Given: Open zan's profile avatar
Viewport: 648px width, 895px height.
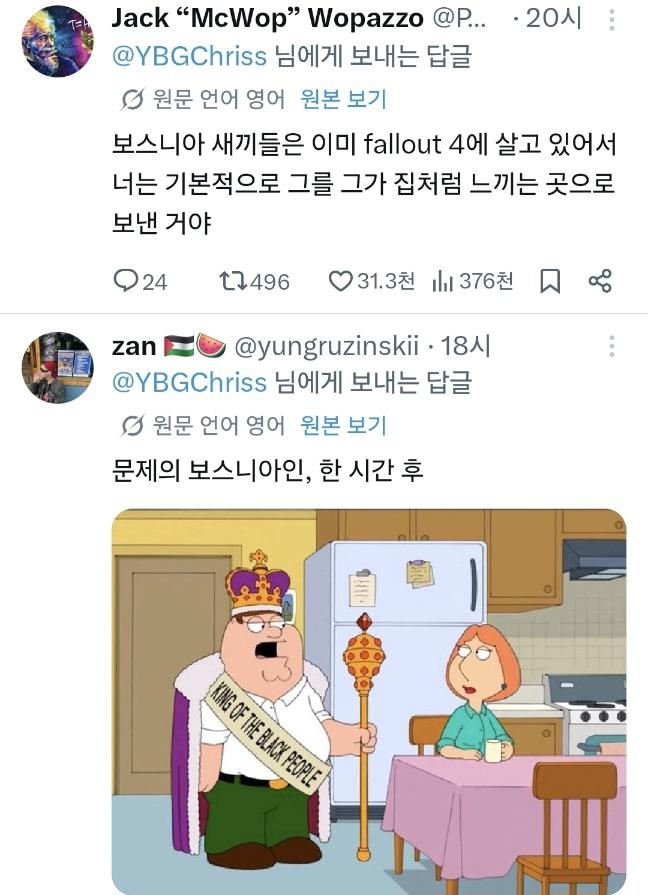Looking at the screenshot, I should click(x=58, y=368).
